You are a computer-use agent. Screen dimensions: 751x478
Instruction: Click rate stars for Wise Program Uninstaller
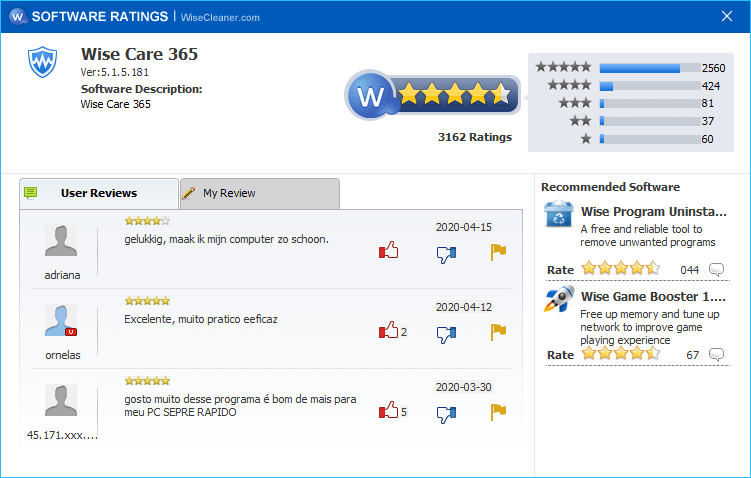click(621, 268)
